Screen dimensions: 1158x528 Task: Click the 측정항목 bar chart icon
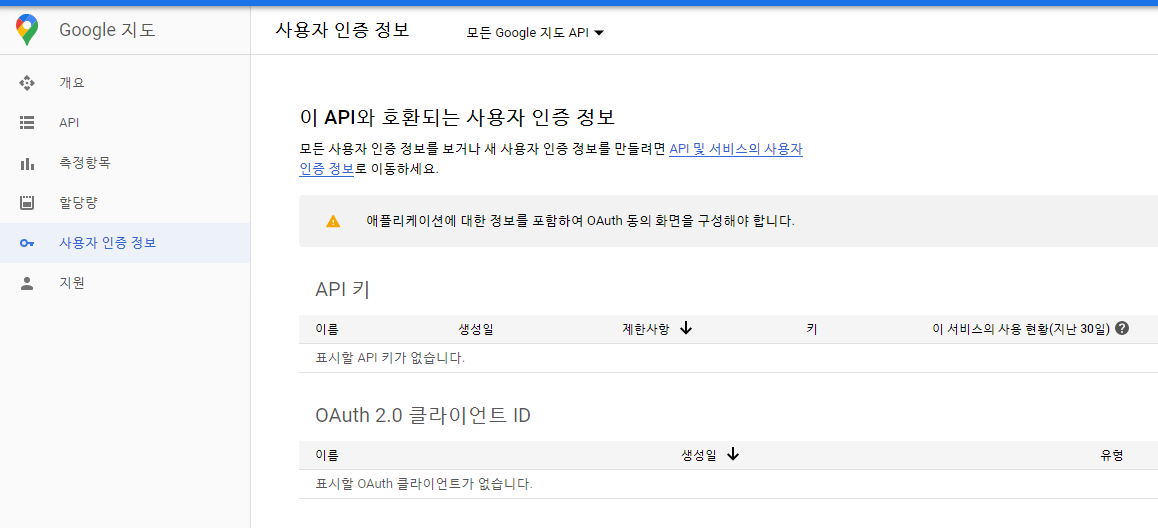(x=27, y=163)
